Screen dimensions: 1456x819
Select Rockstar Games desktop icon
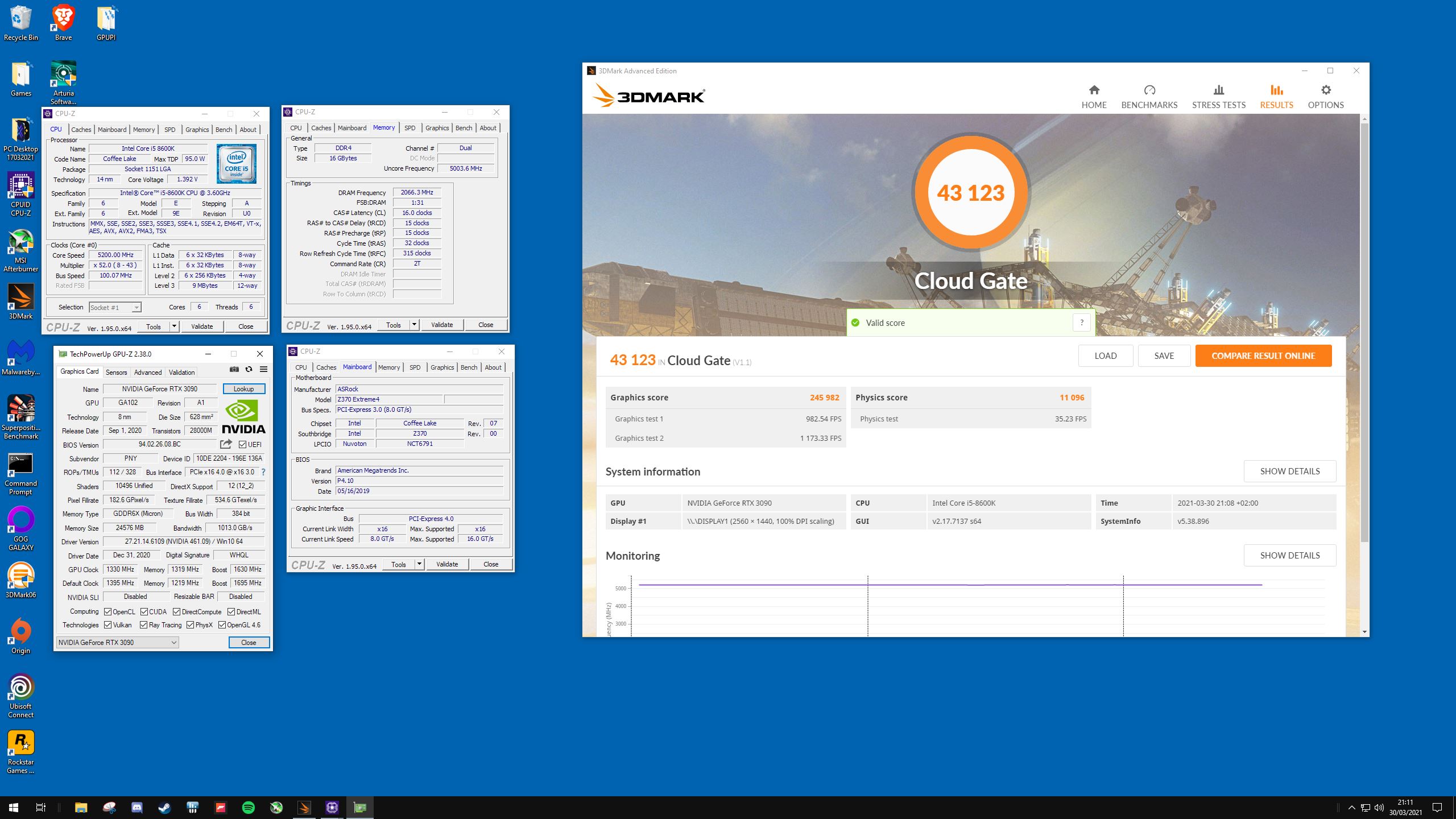[x=21, y=752]
